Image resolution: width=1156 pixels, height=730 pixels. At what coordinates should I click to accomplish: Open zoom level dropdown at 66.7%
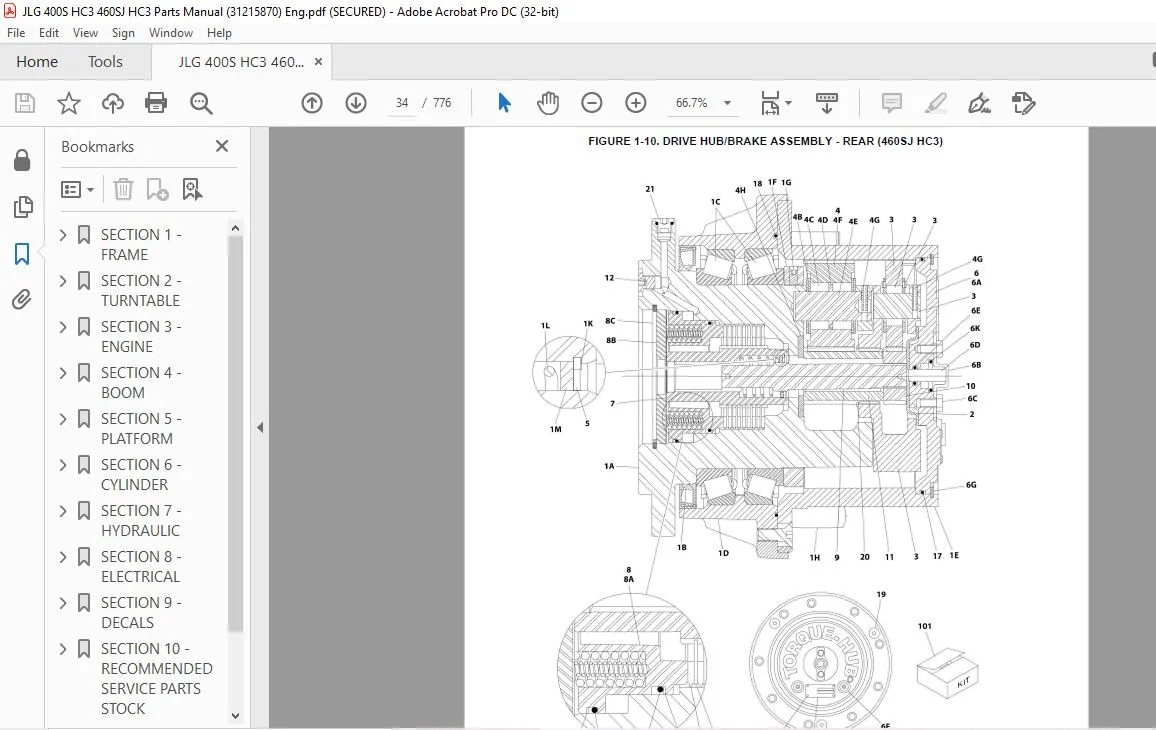pyautogui.click(x=727, y=102)
